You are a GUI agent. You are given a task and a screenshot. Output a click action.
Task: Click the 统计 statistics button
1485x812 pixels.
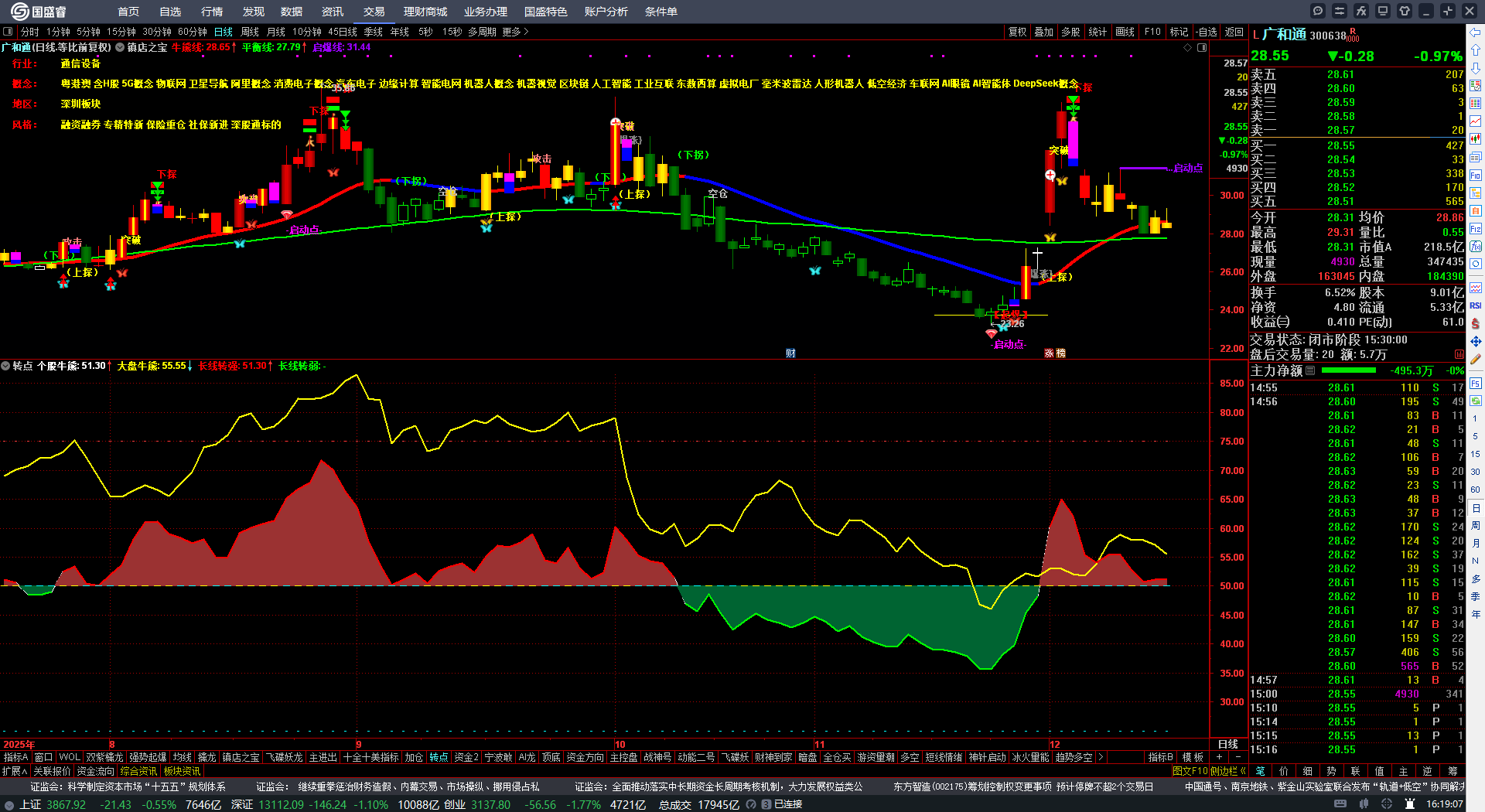[x=1098, y=32]
